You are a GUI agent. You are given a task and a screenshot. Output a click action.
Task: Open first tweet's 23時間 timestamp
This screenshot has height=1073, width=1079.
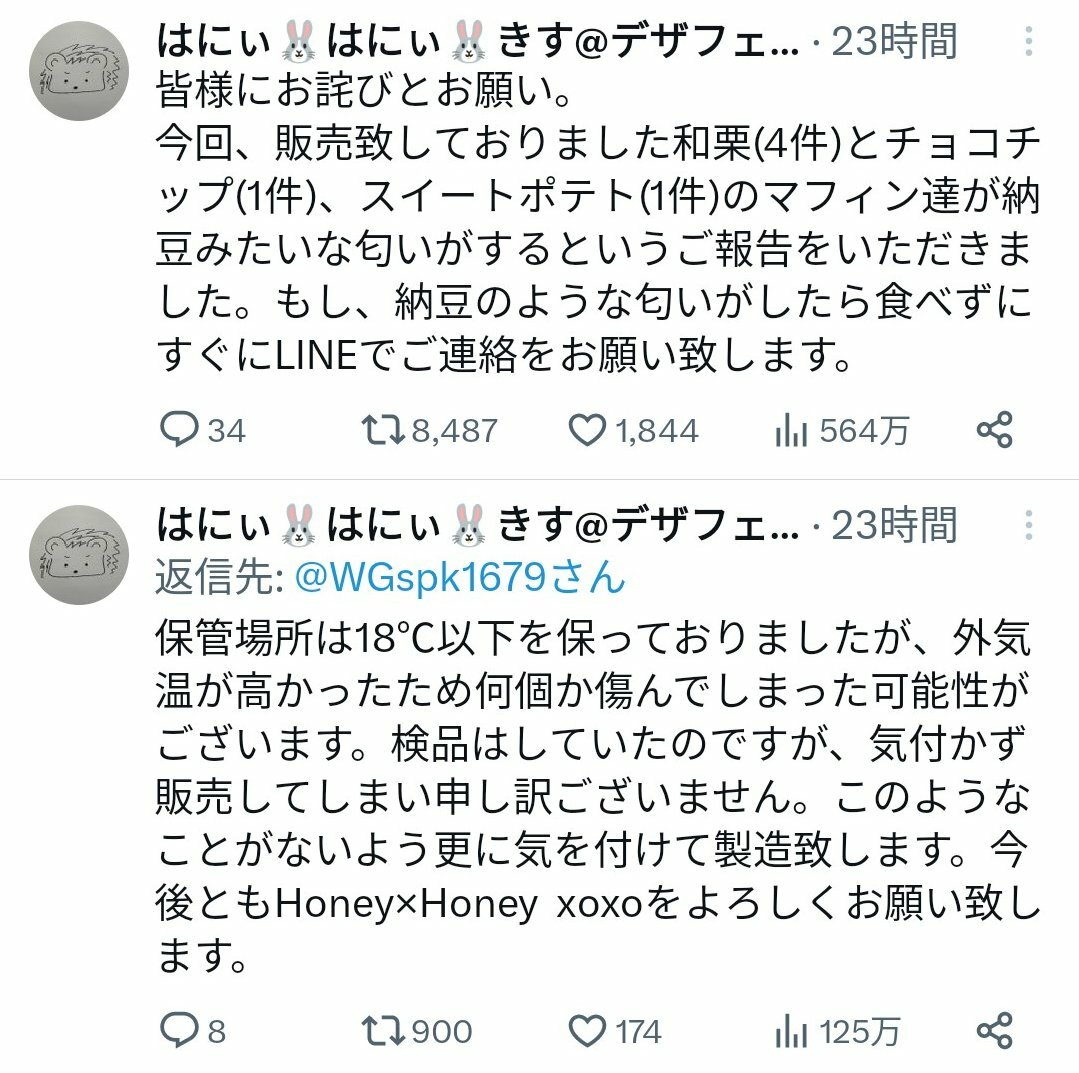click(895, 41)
